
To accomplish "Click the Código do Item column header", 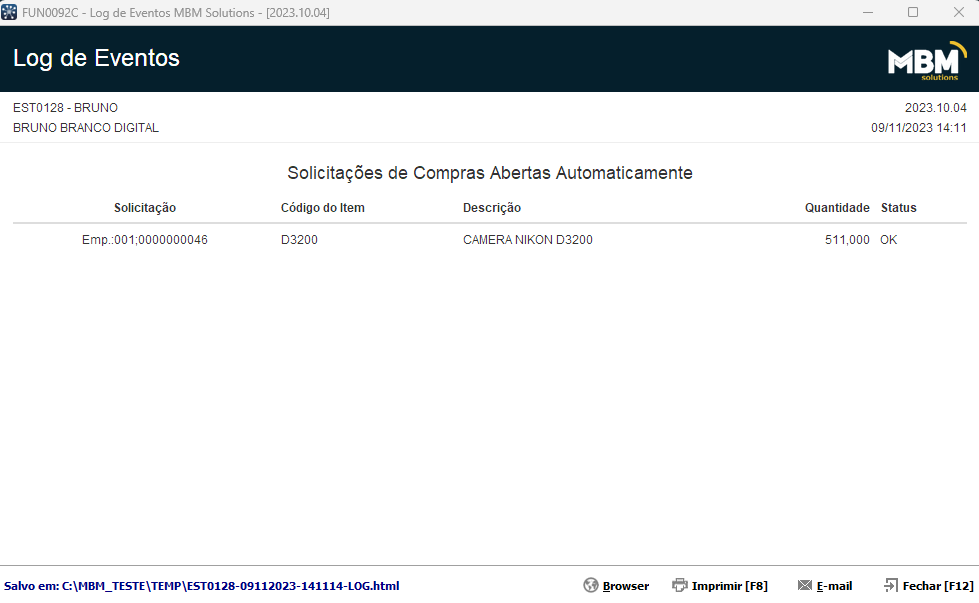I will point(323,208).
